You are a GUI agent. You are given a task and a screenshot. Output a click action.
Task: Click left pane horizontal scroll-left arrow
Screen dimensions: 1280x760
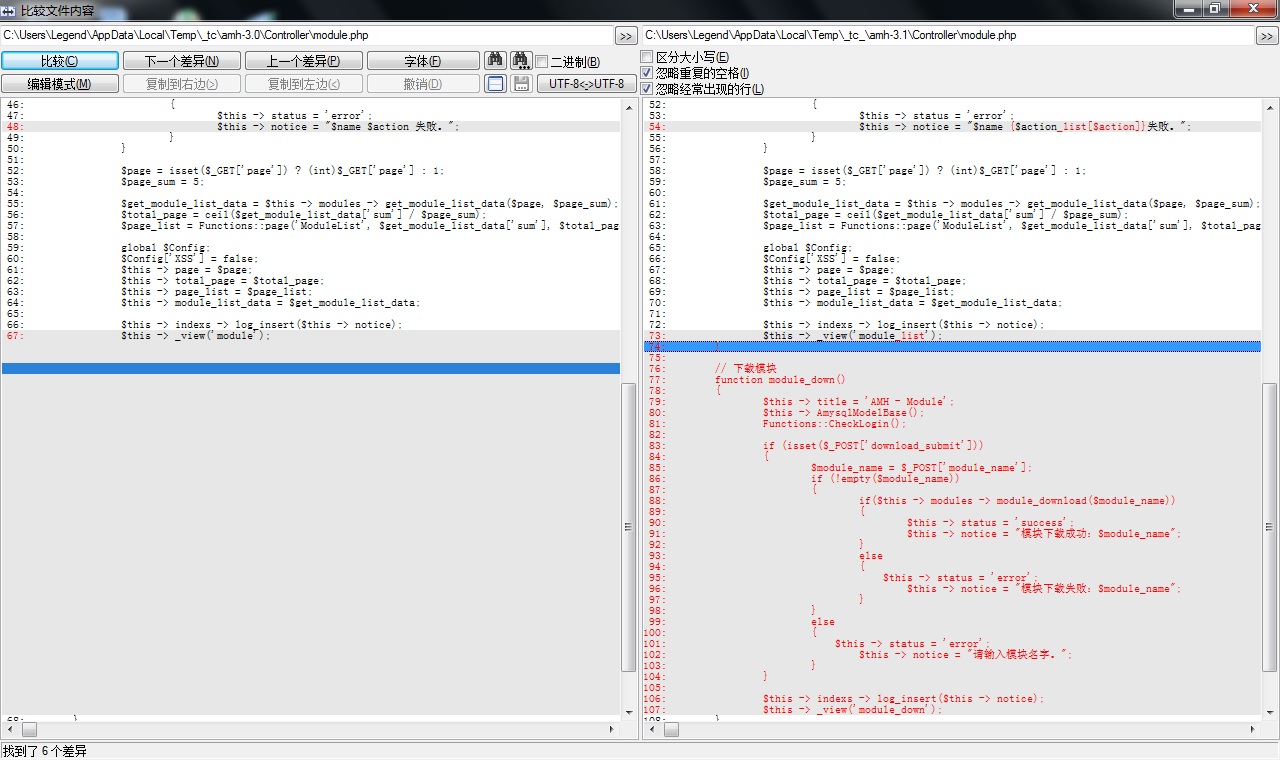(10, 730)
